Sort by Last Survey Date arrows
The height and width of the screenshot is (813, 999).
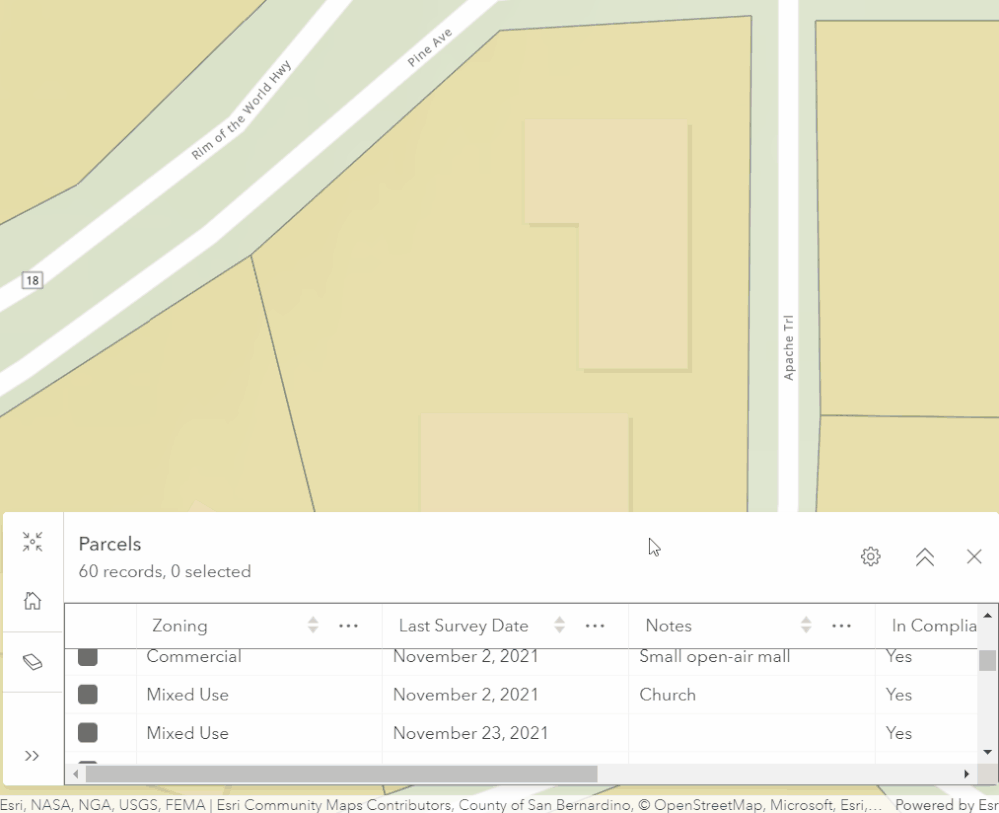click(559, 625)
